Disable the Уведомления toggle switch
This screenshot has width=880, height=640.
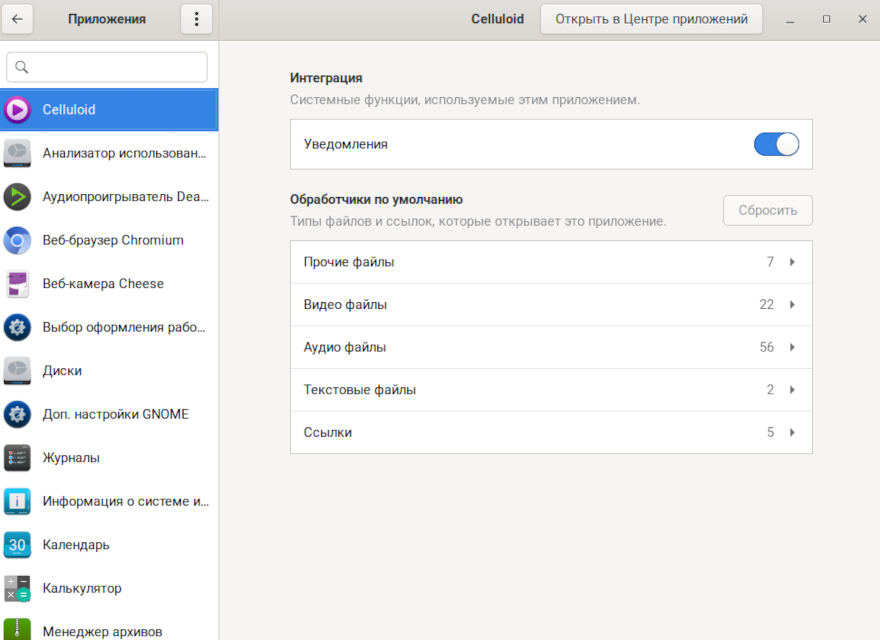776,144
